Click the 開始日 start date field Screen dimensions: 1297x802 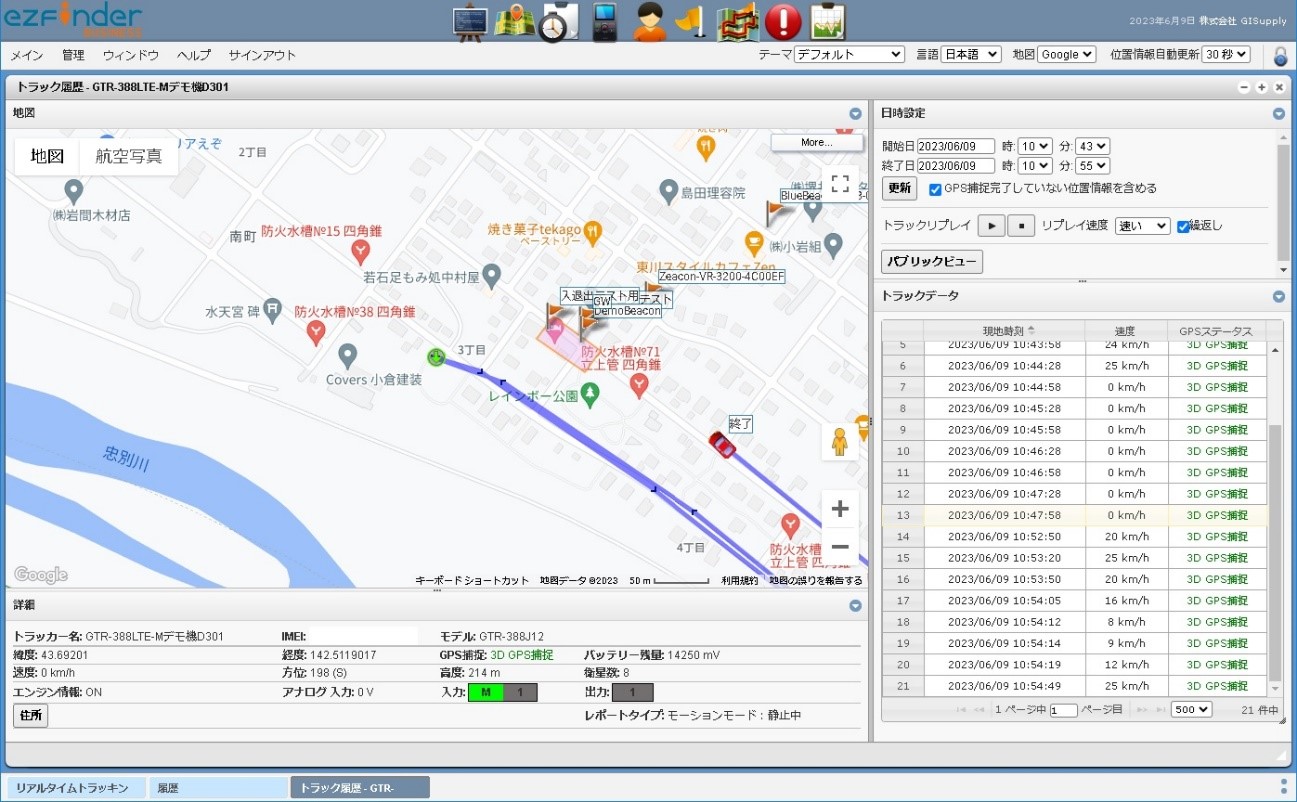click(x=955, y=146)
